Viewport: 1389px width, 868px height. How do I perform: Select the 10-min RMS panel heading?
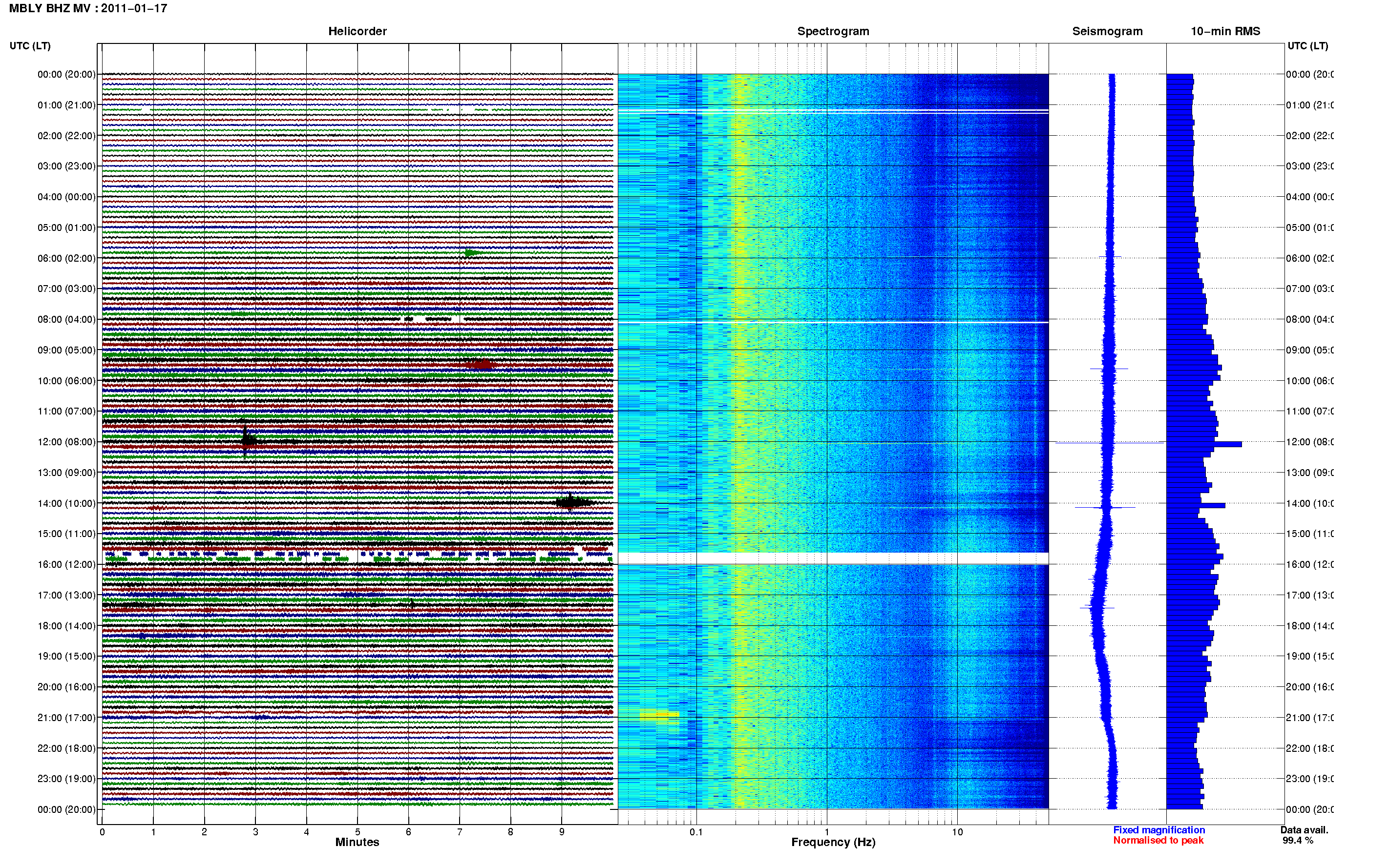[1225, 31]
